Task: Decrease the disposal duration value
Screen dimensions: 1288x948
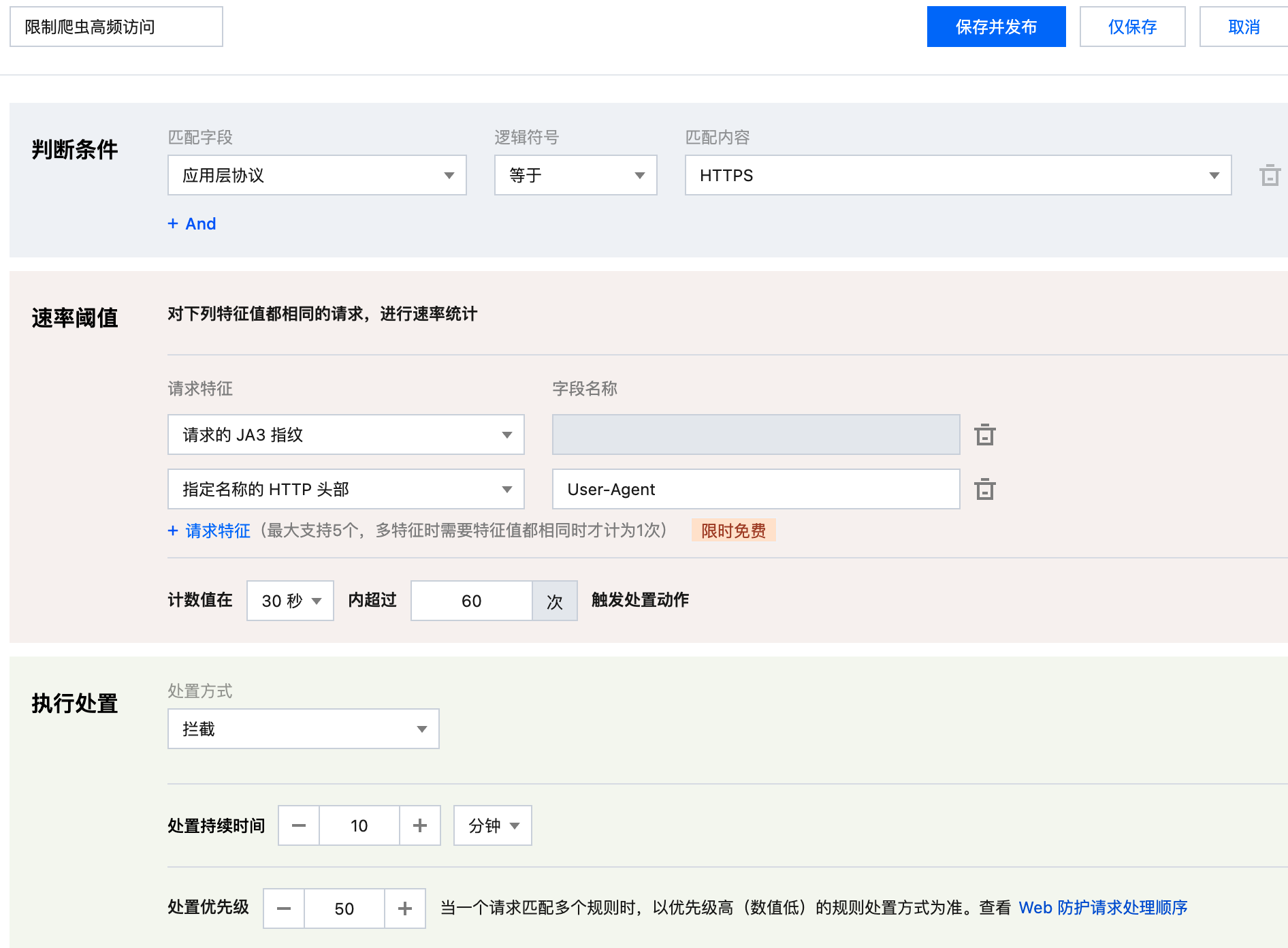Action: (299, 825)
